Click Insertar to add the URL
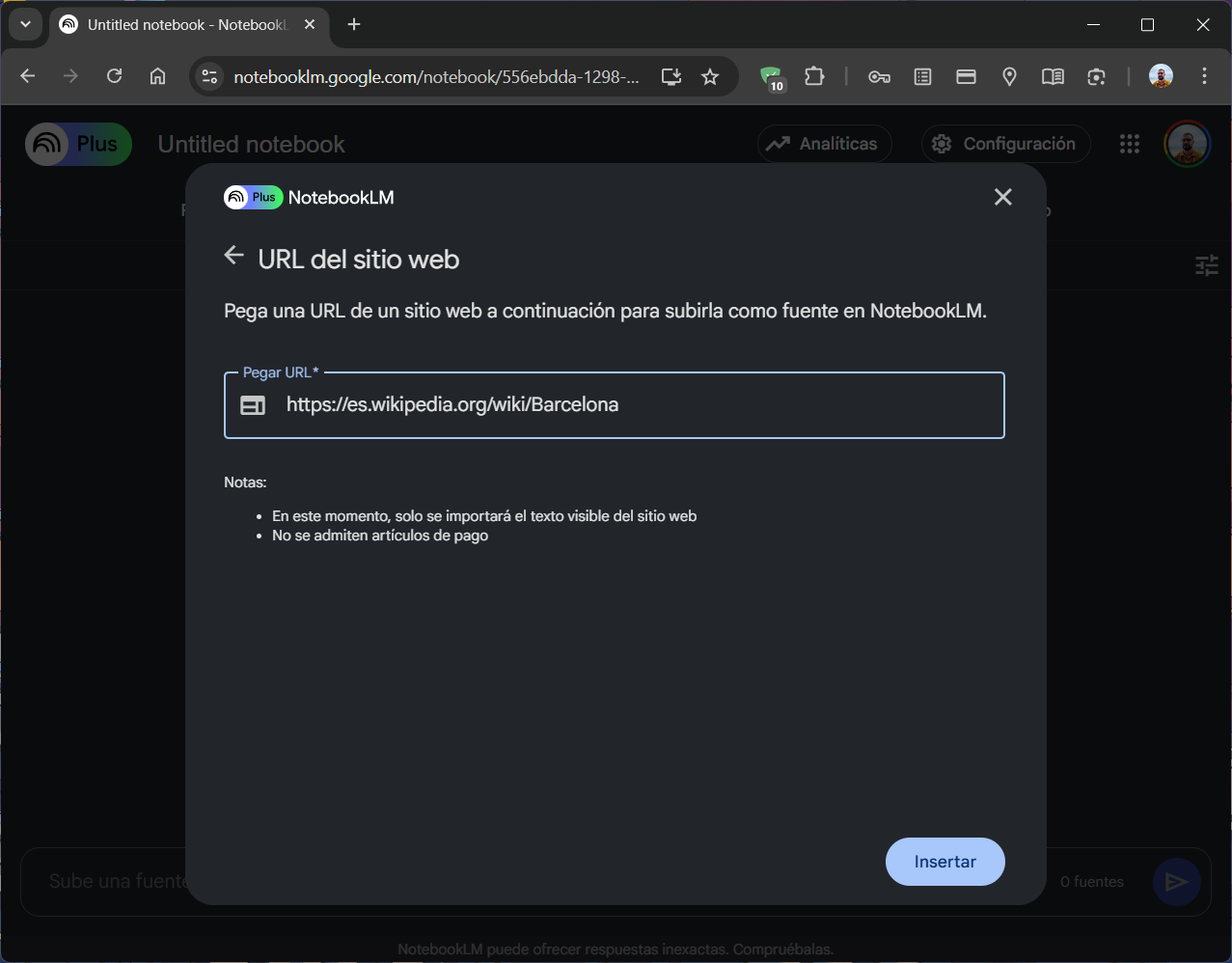 click(945, 862)
